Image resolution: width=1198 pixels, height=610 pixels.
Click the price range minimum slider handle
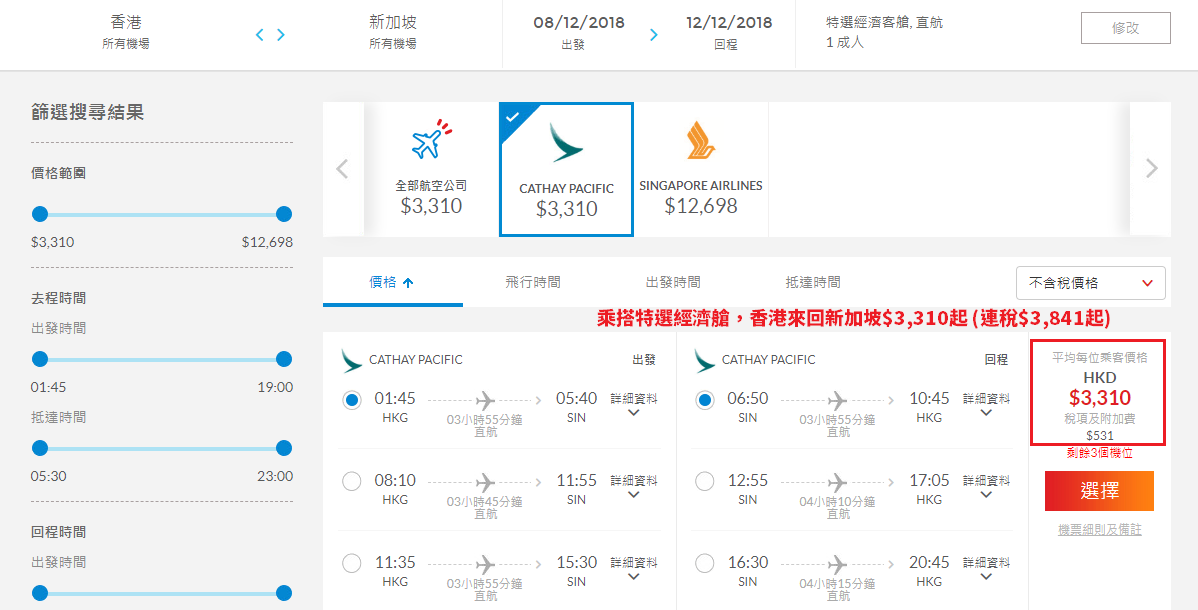point(40,214)
